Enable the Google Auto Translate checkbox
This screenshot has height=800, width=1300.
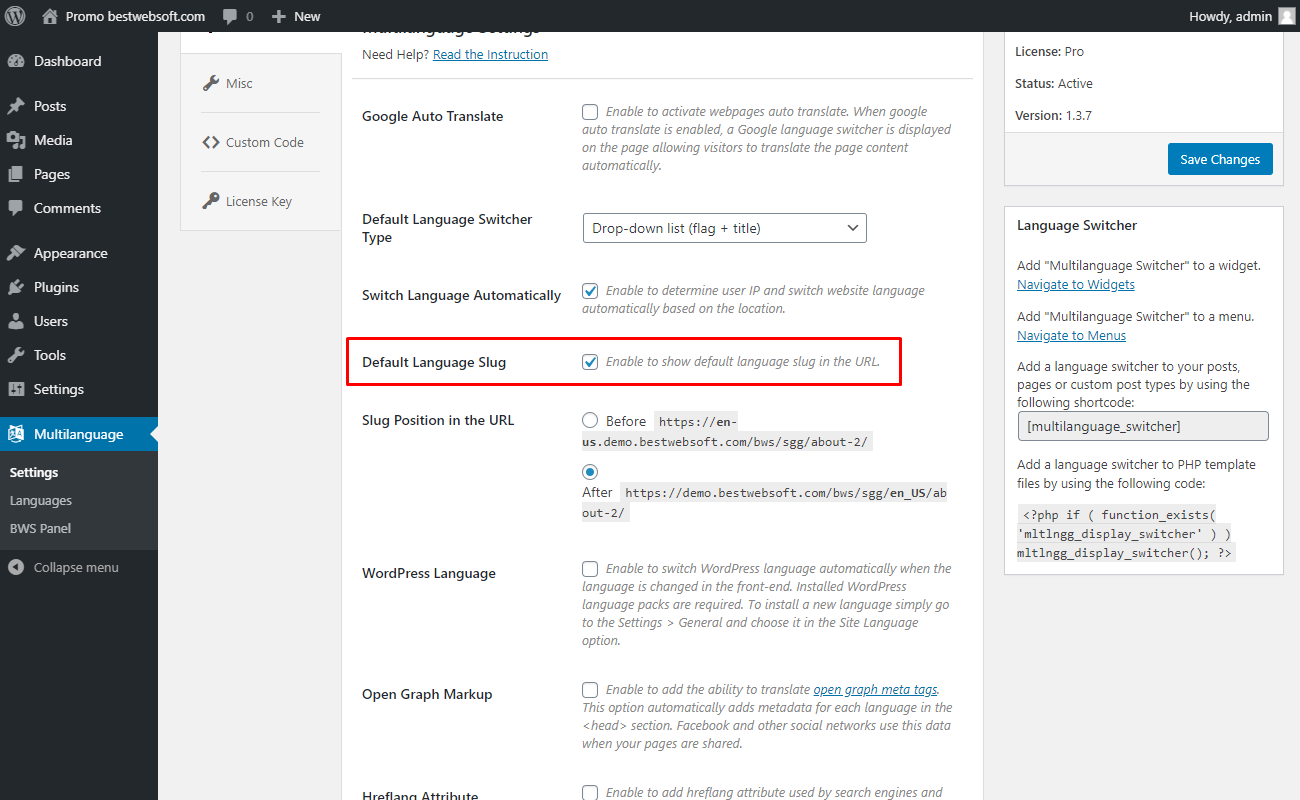click(590, 112)
